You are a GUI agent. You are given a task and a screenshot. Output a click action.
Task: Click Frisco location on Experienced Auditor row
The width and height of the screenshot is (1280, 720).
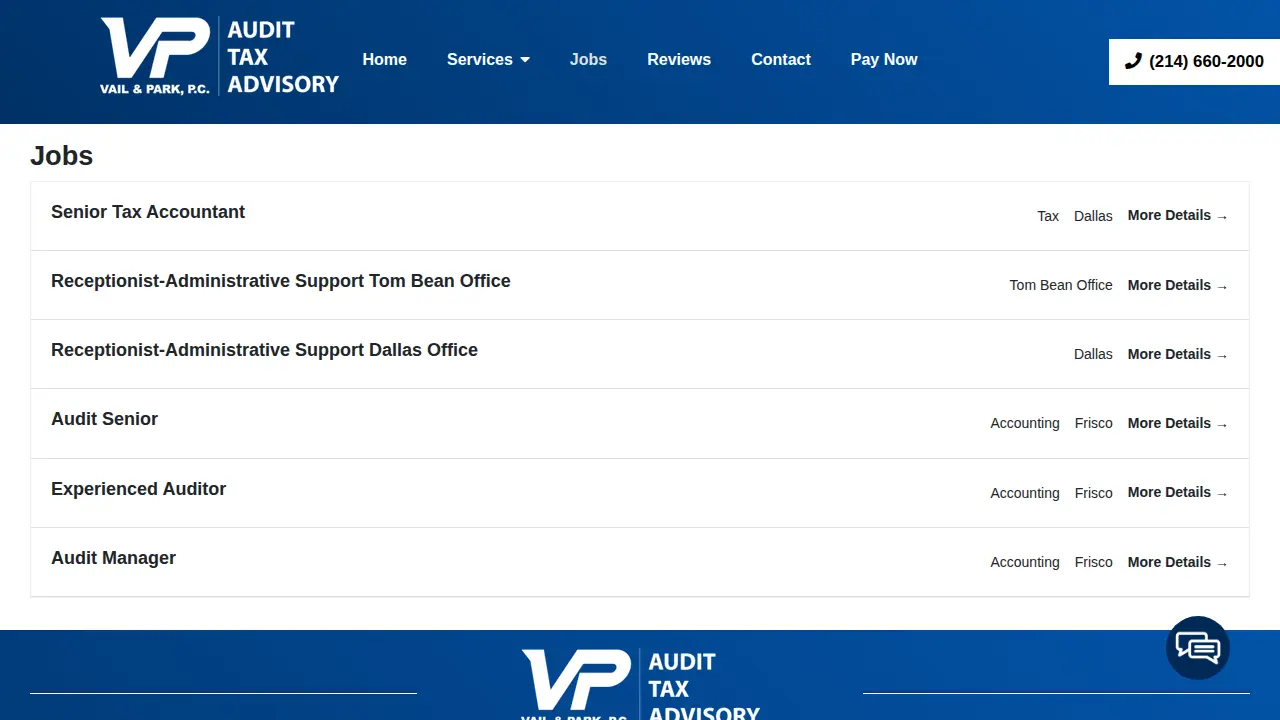(x=1094, y=493)
